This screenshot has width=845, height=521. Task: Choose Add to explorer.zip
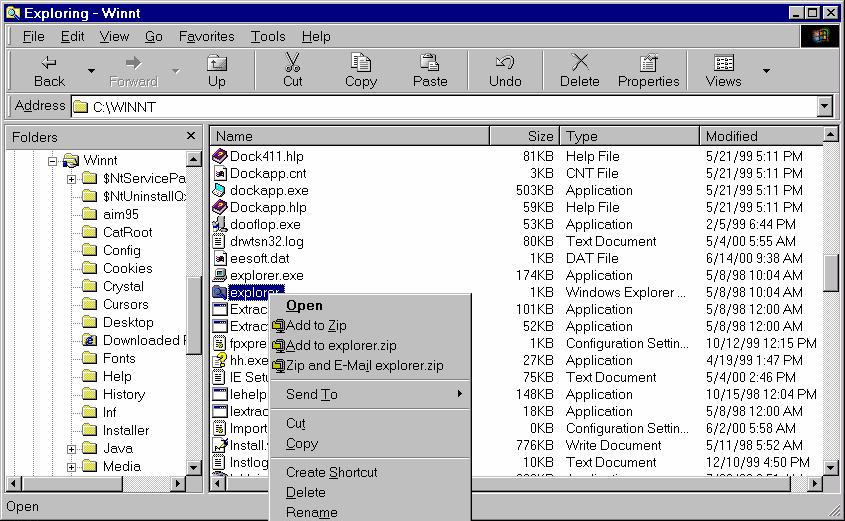370,345
